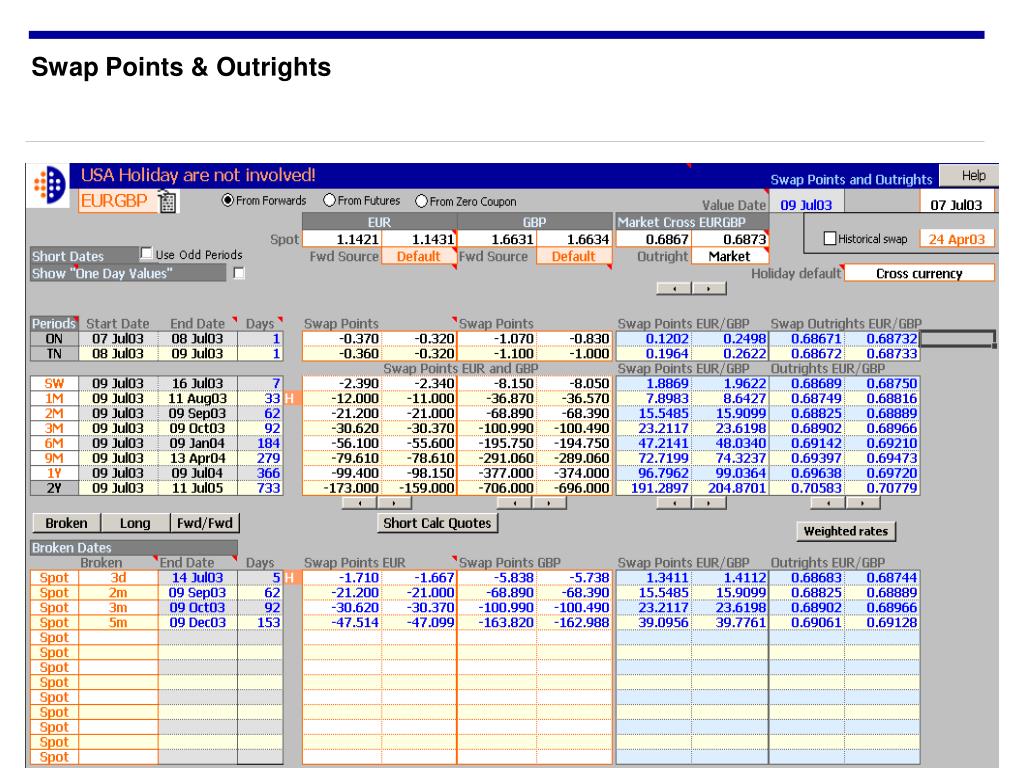Click right arrow below GBP swap points
1024x768 pixels.
(x=549, y=502)
